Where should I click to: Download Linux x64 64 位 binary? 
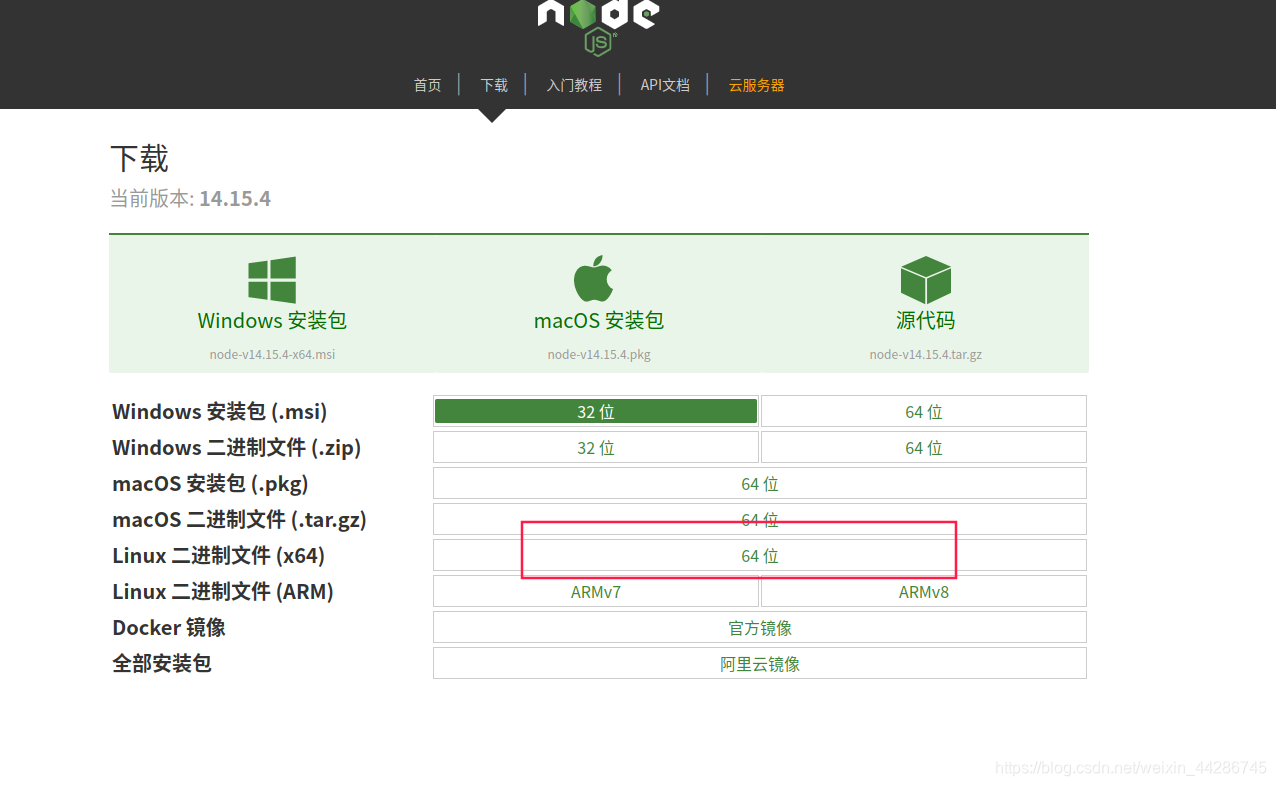(760, 555)
